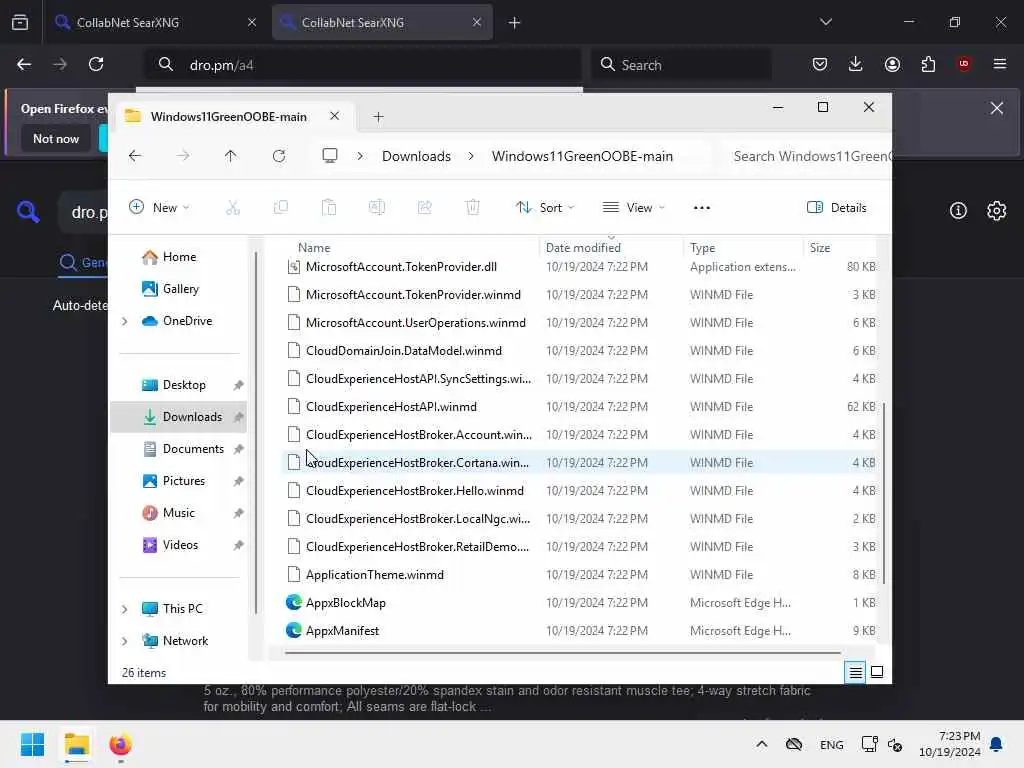Dismiss the Firefox notification bar

(997, 108)
